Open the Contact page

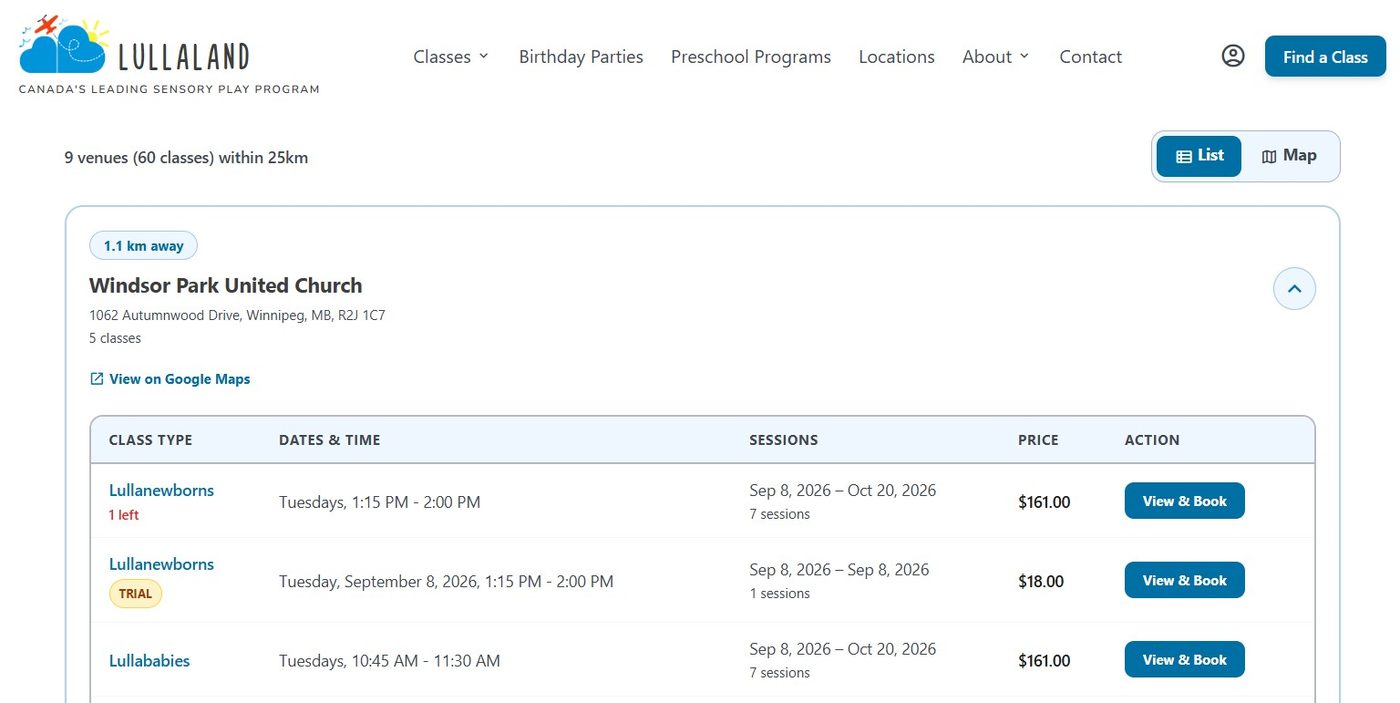click(1091, 57)
